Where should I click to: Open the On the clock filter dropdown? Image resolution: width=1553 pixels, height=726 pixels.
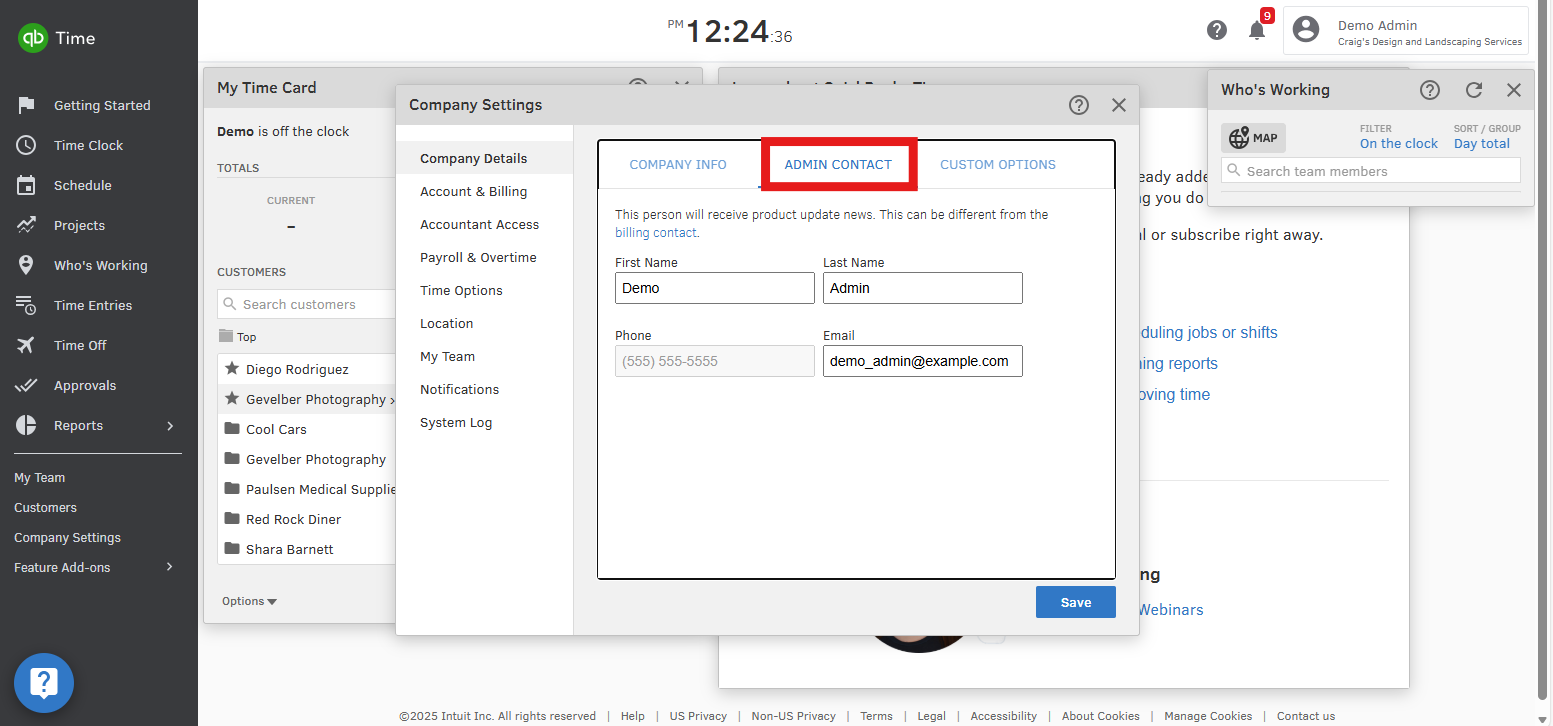pyautogui.click(x=1398, y=144)
